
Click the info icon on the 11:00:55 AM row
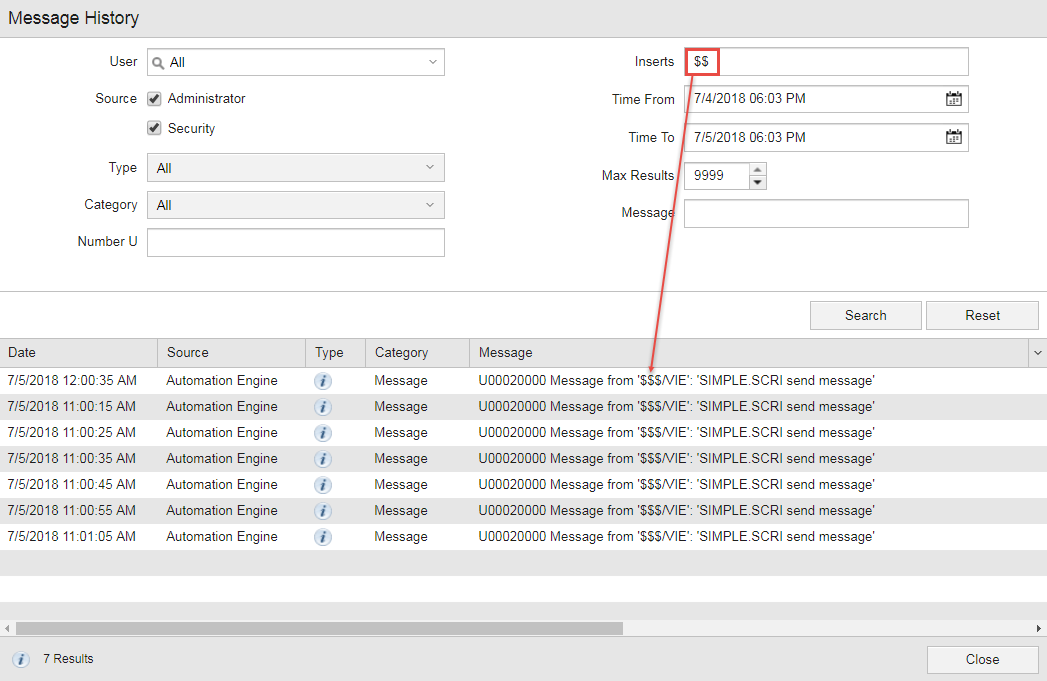click(322, 510)
